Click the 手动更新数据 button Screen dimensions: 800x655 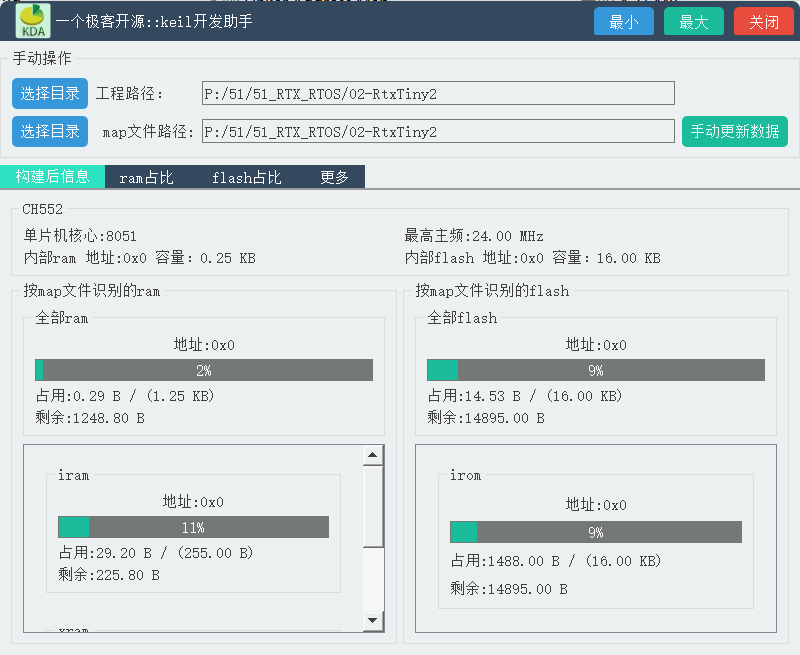coord(735,132)
